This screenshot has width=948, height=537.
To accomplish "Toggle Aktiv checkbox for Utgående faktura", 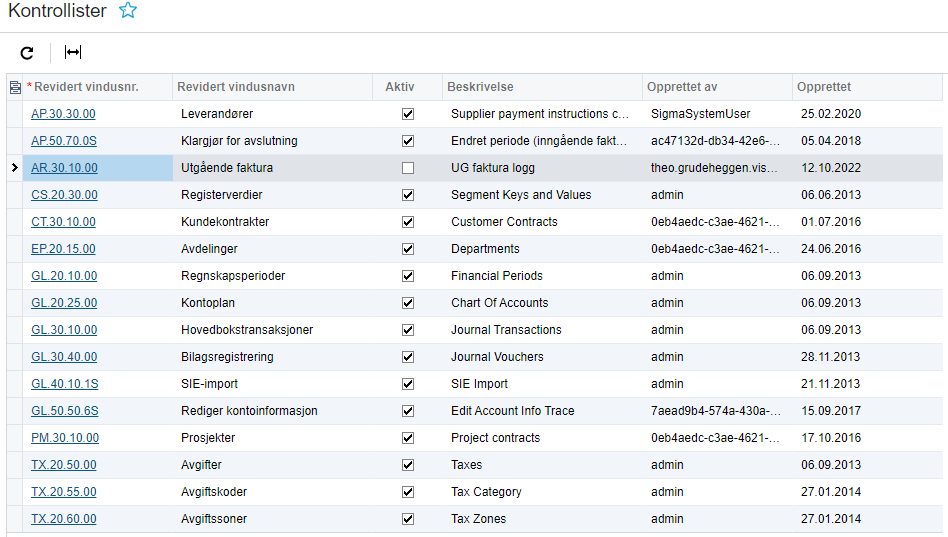I will pos(408,168).
